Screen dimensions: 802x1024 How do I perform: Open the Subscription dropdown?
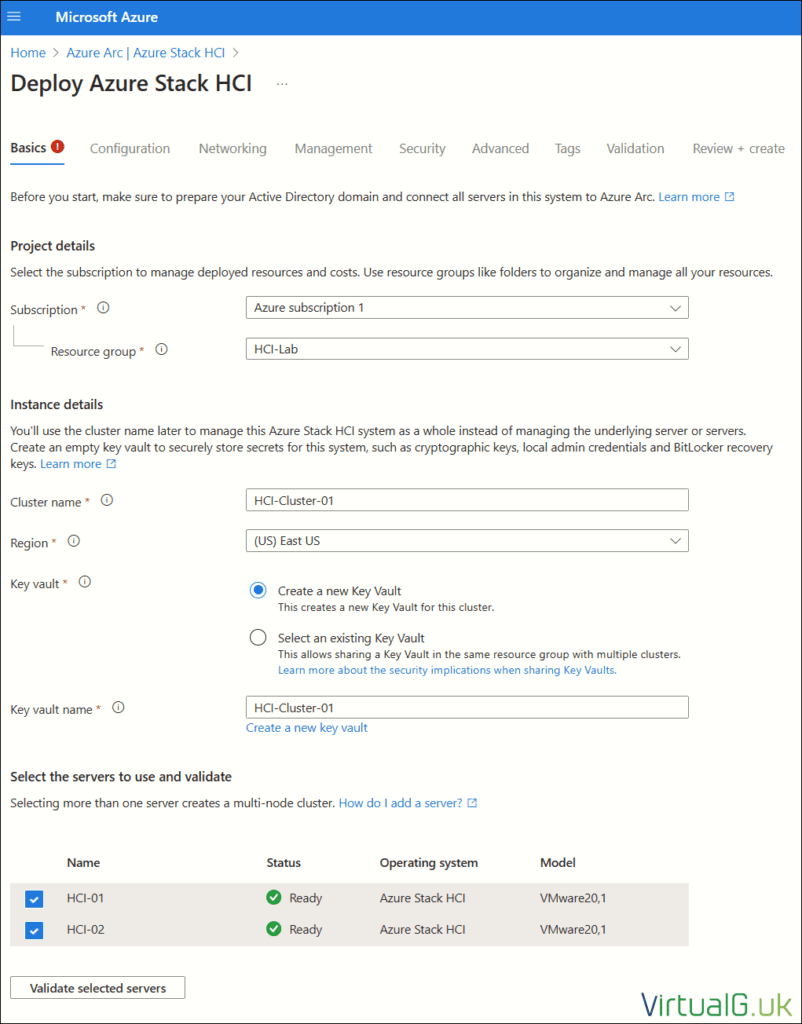(467, 308)
